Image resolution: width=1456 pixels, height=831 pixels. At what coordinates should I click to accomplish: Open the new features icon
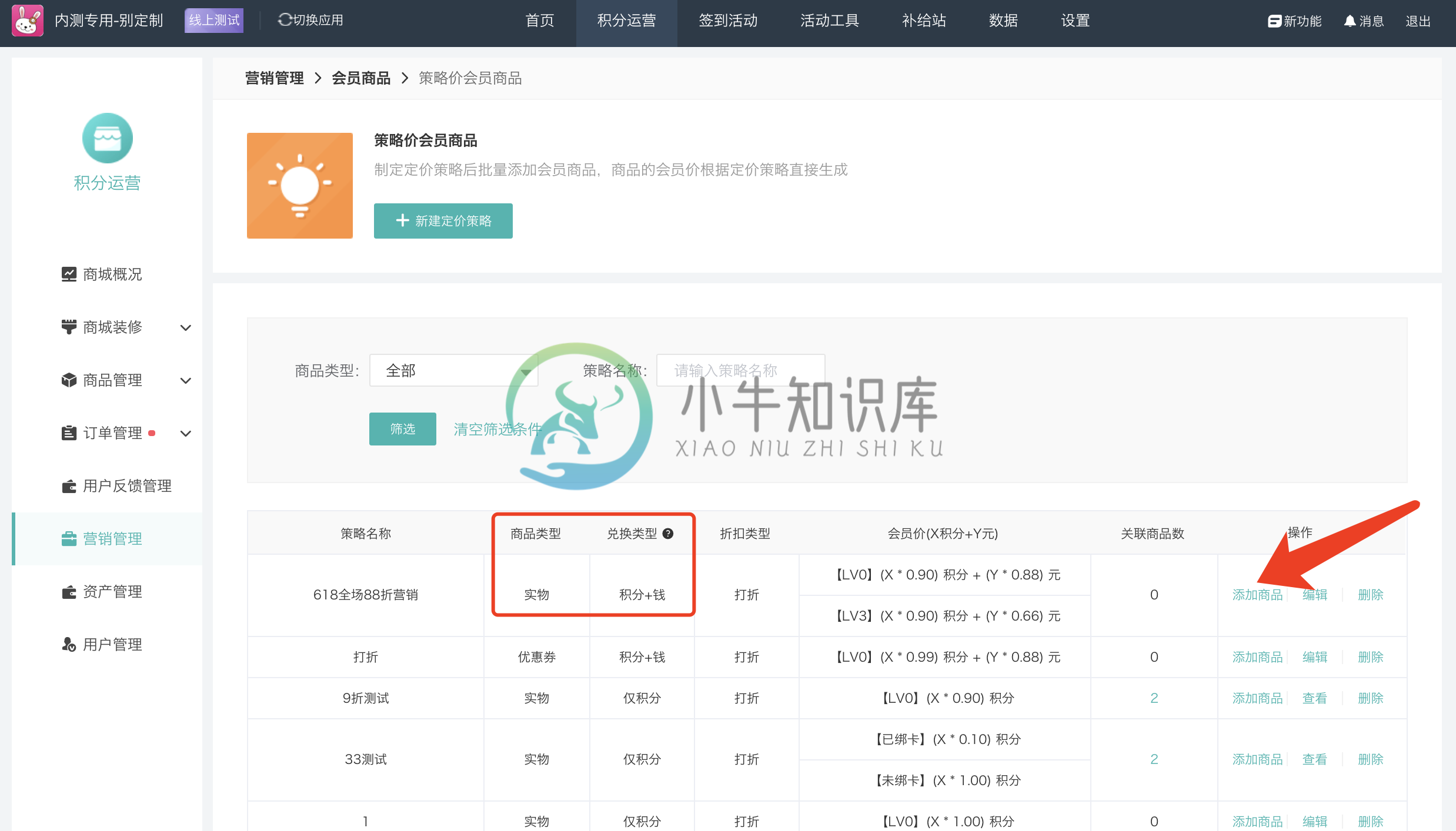1274,21
